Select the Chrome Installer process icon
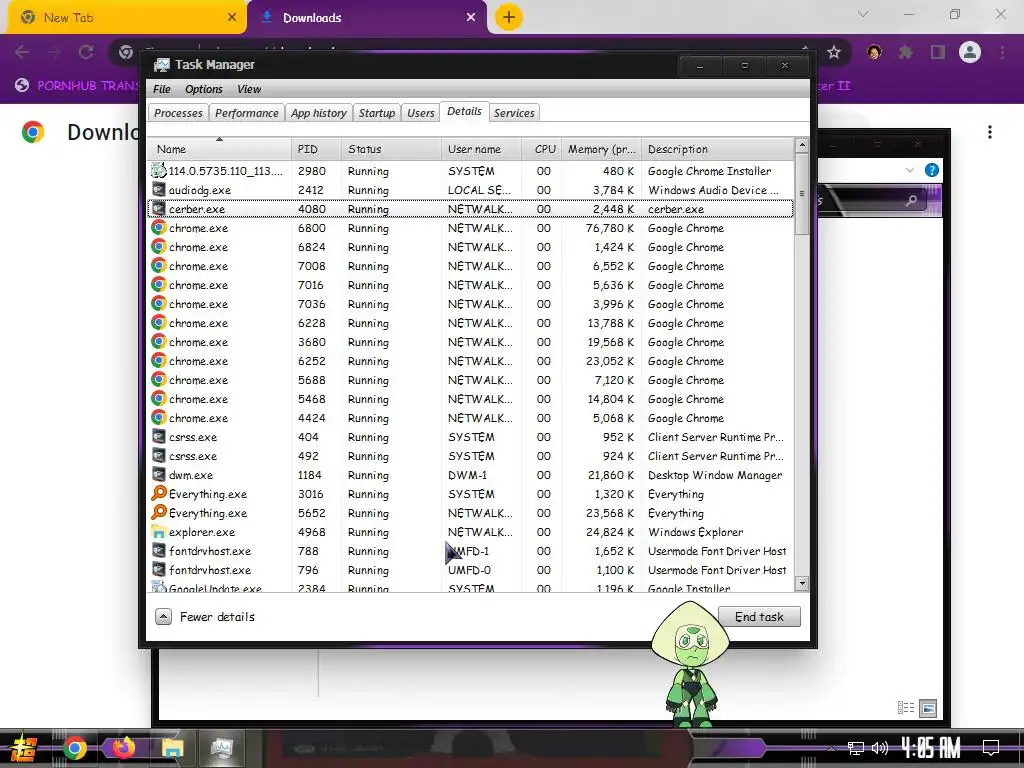1024x768 pixels. (159, 170)
